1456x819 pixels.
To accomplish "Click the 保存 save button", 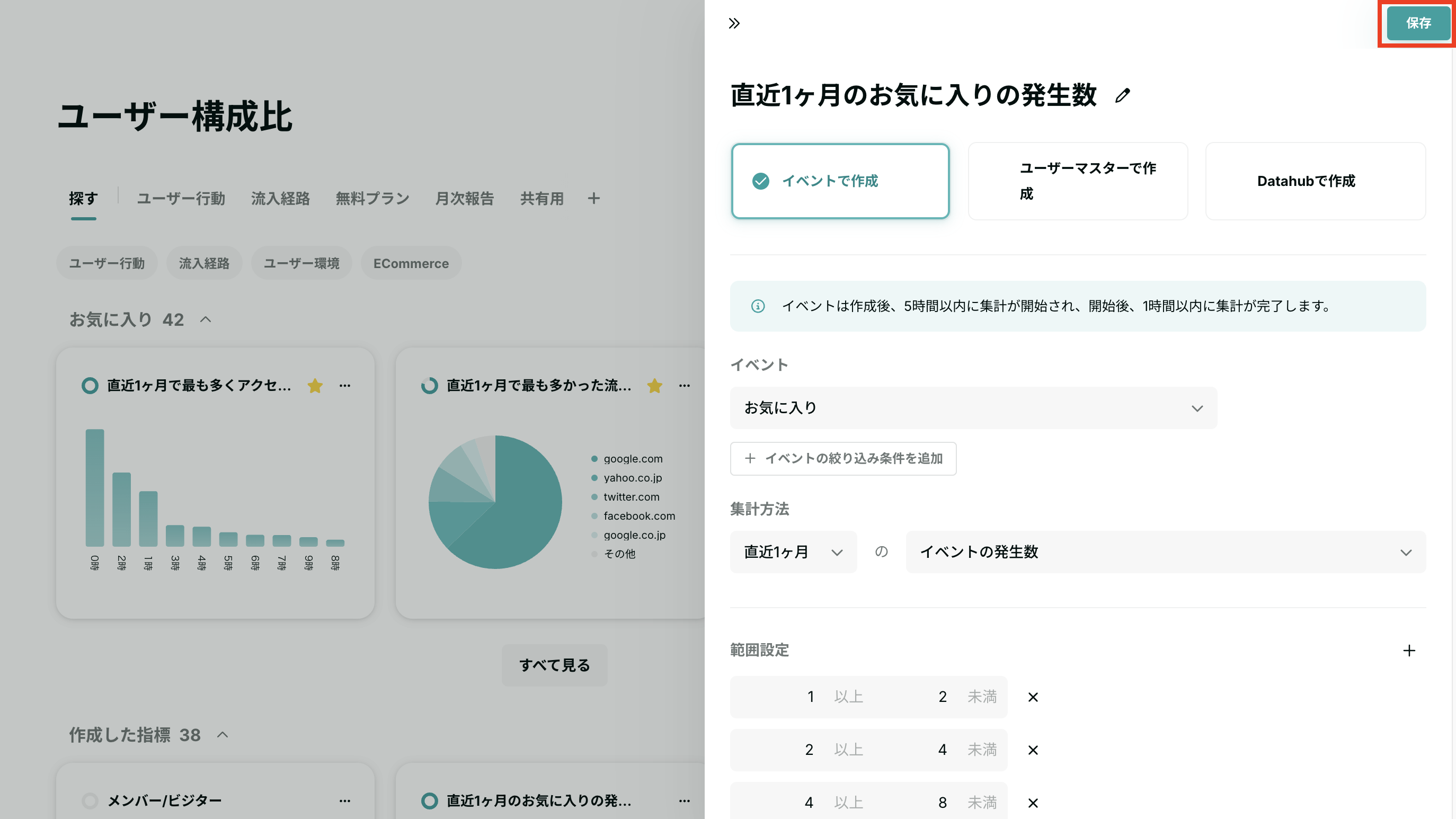I will pyautogui.click(x=1418, y=23).
